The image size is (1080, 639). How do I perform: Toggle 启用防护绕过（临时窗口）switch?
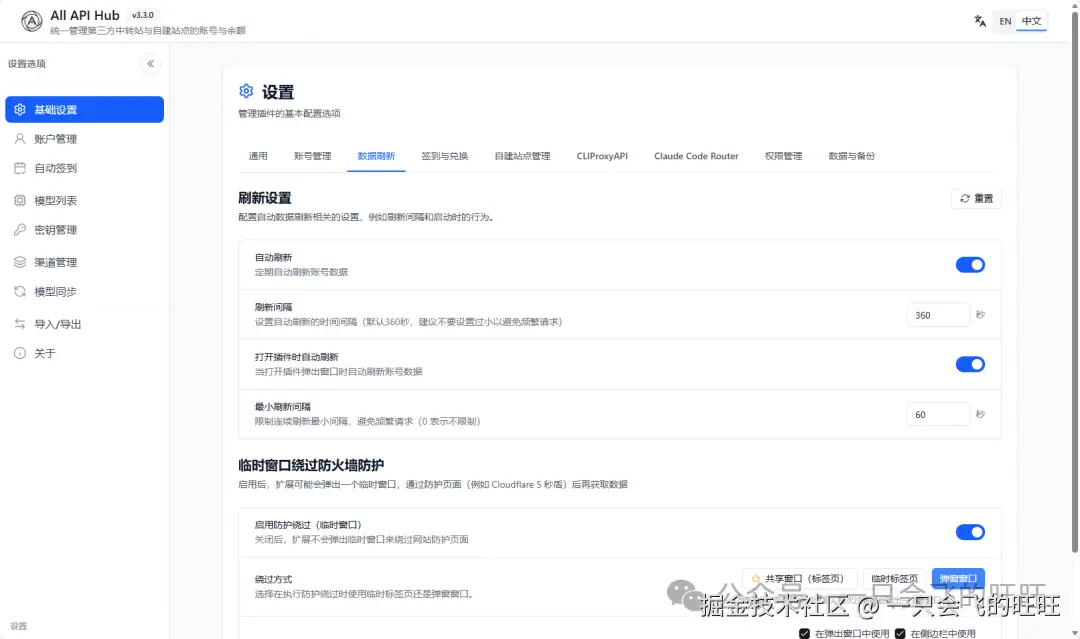(x=970, y=532)
